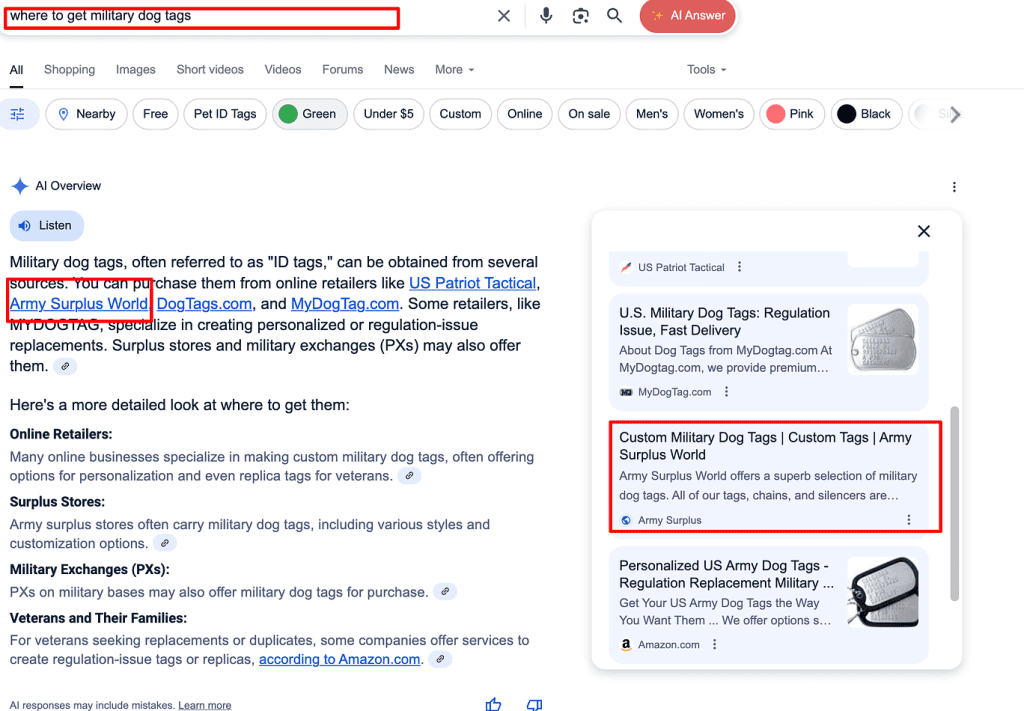Start voice search with the microphone icon
The height and width of the screenshot is (711, 1024).
click(x=546, y=16)
